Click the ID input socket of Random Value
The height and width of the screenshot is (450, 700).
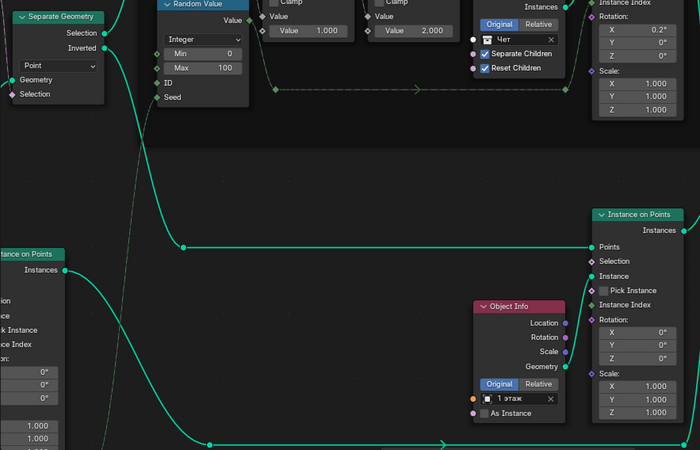[x=157, y=83]
